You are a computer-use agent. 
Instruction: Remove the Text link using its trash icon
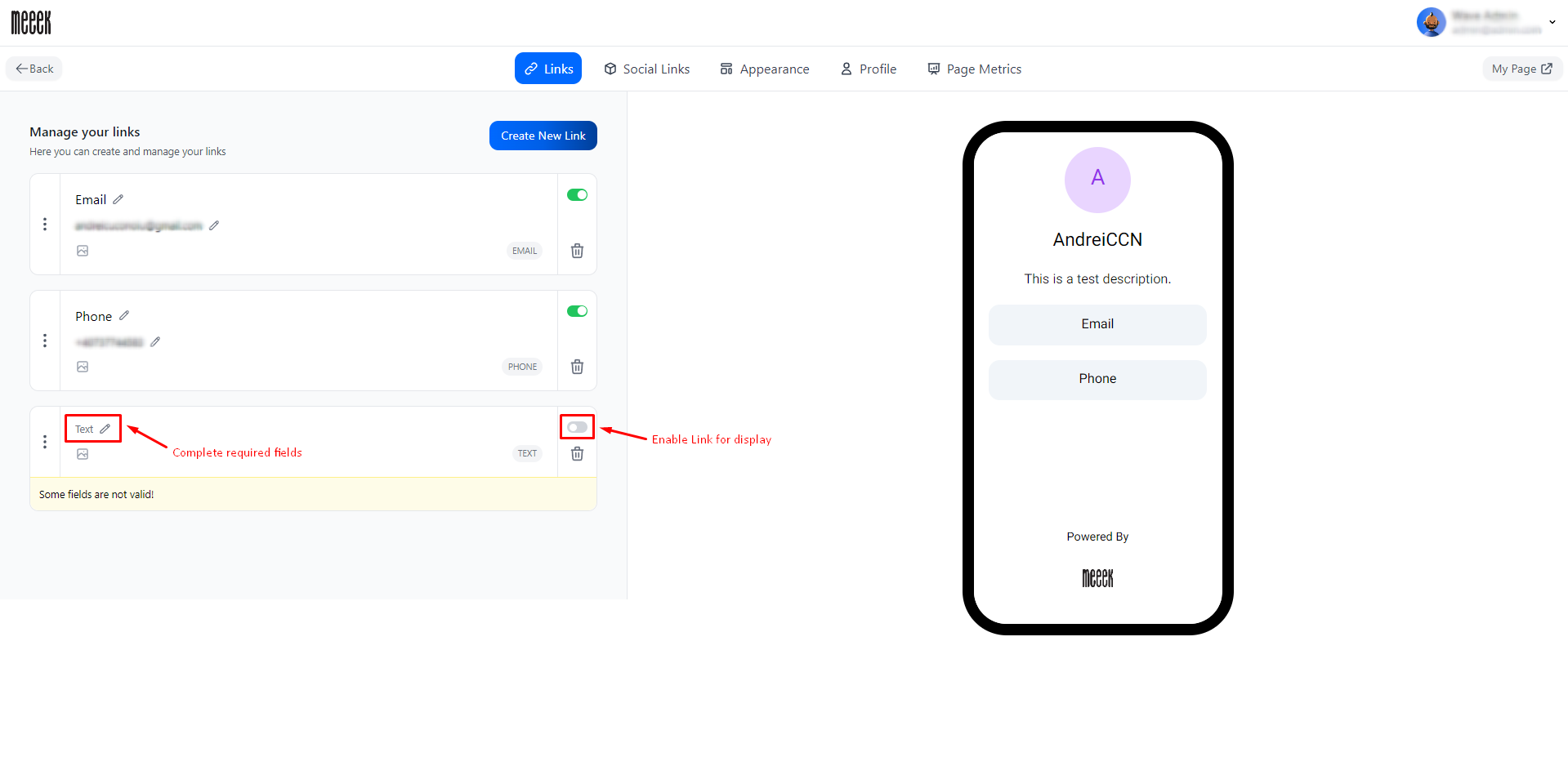click(577, 453)
